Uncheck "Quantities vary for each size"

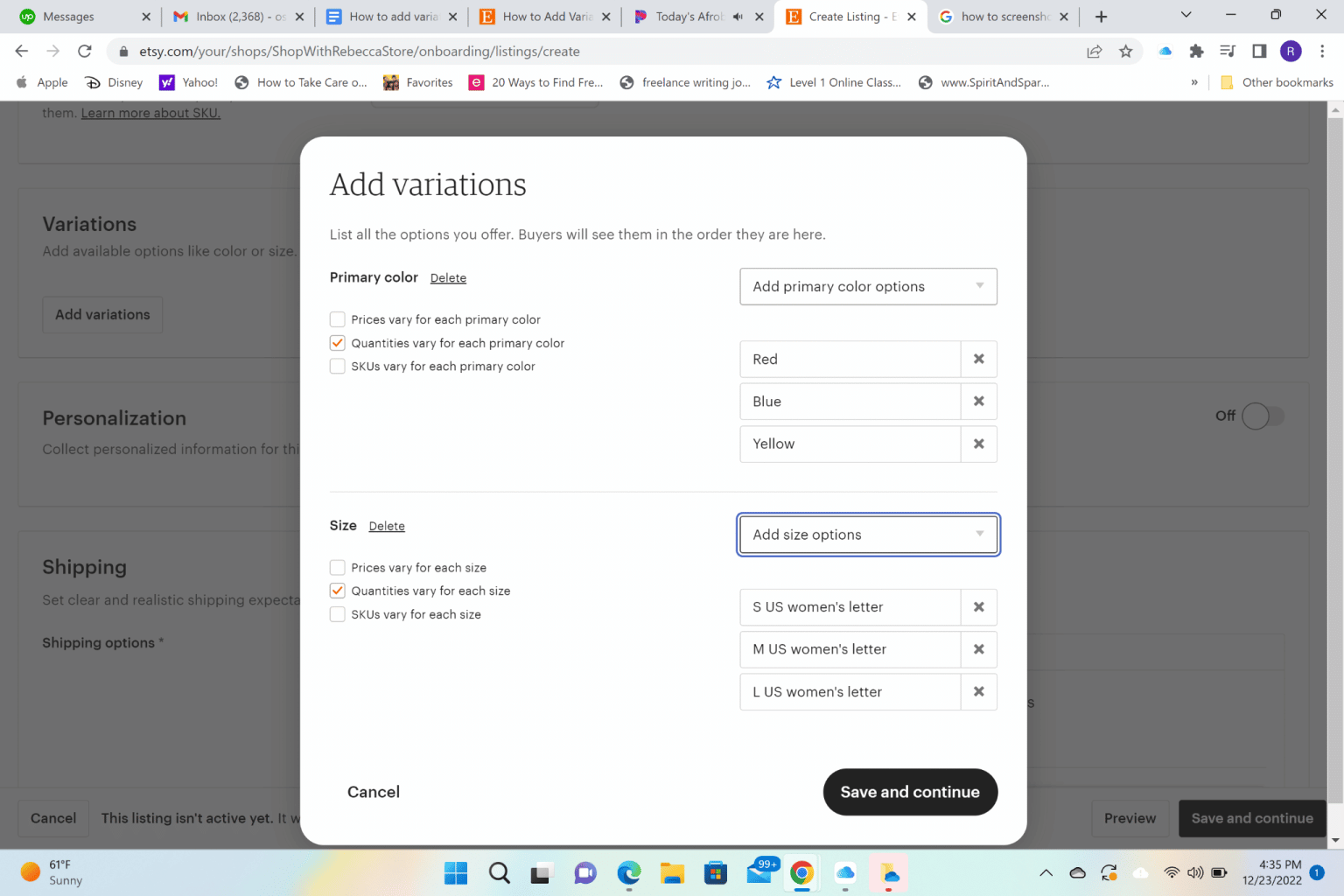[x=337, y=591]
